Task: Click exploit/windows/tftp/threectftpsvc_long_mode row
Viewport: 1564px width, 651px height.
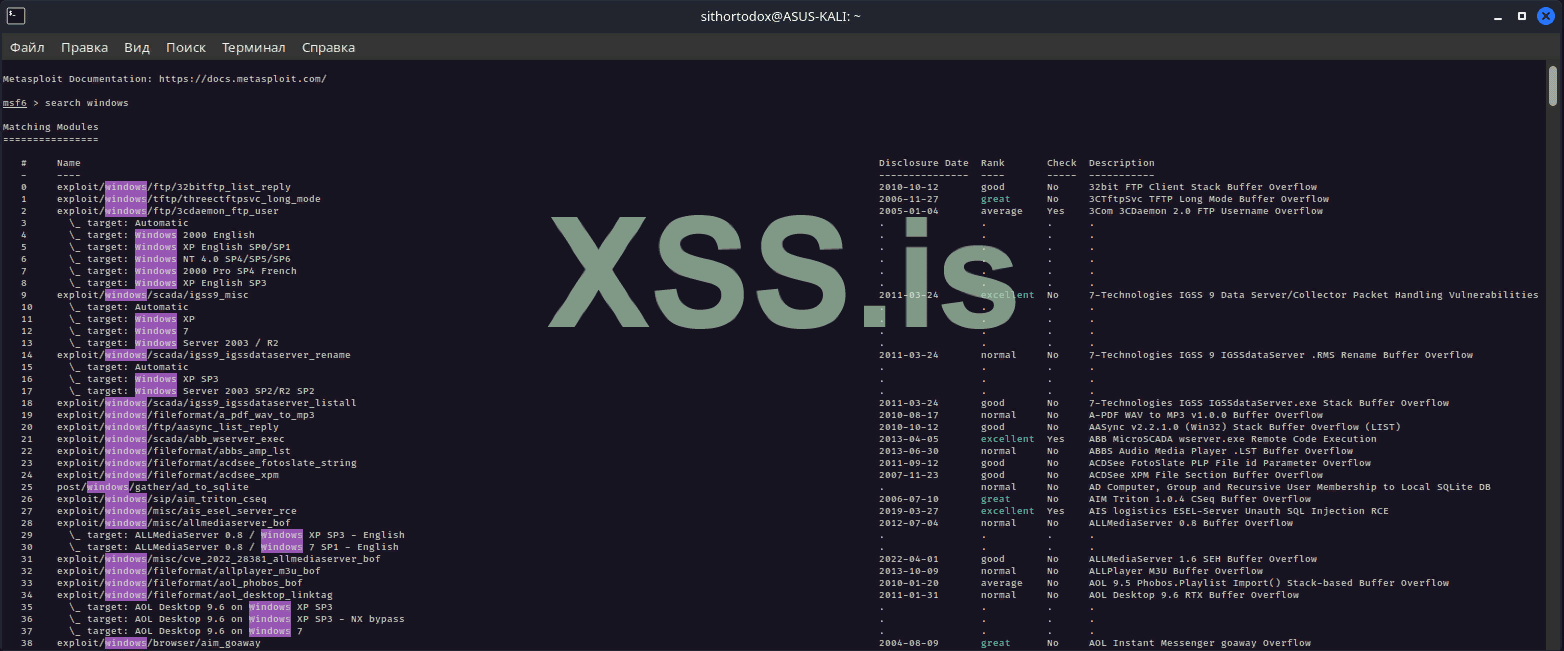Action: pos(189,199)
